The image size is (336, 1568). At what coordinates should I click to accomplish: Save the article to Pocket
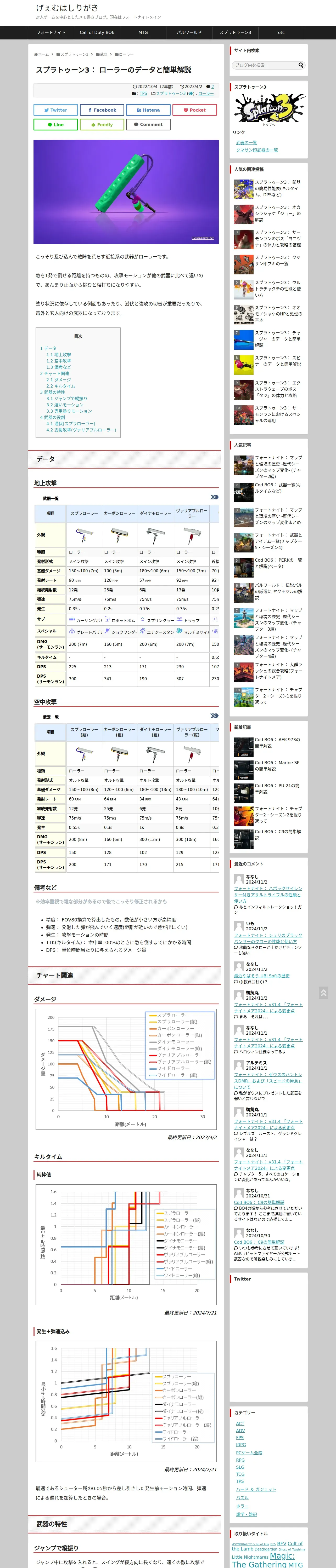(194, 110)
